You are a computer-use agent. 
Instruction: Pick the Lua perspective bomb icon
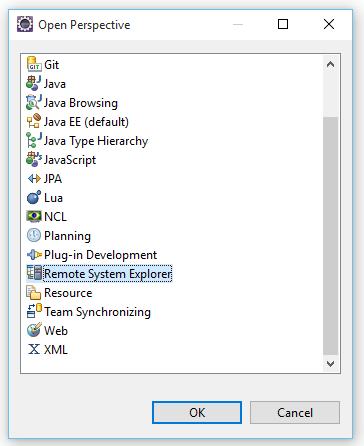(34, 197)
